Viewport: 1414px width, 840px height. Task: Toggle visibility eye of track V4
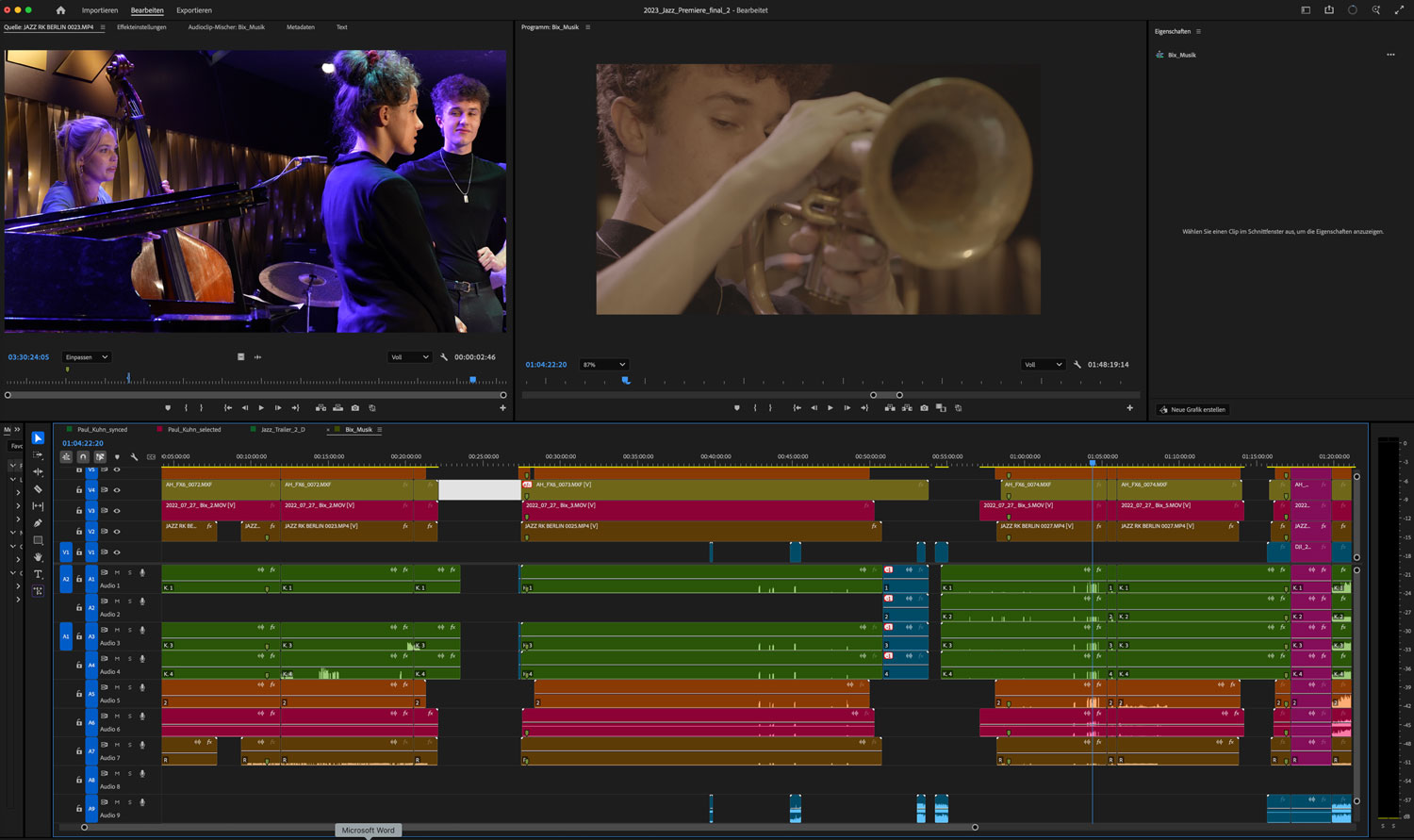(117, 490)
